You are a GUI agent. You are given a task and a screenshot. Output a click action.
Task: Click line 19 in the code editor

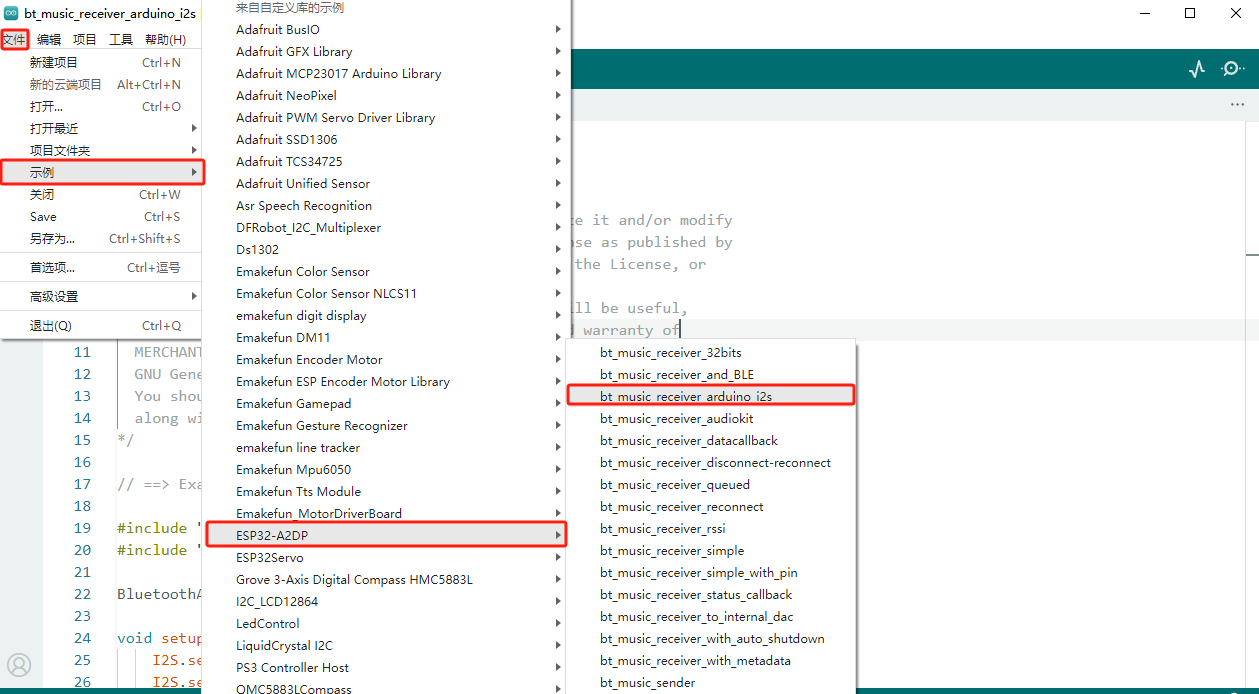click(82, 528)
